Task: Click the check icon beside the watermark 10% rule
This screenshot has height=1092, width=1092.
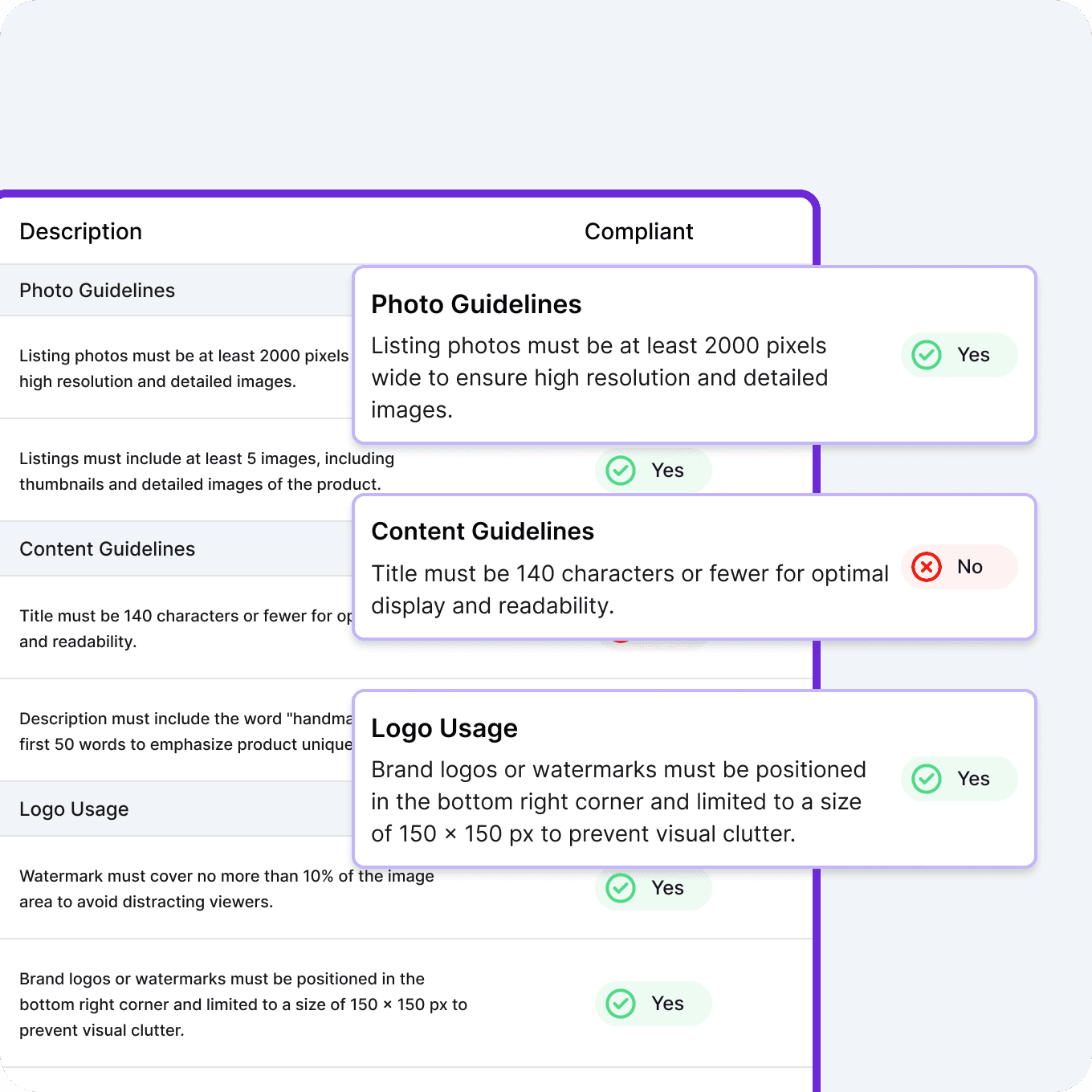Action: (620, 888)
